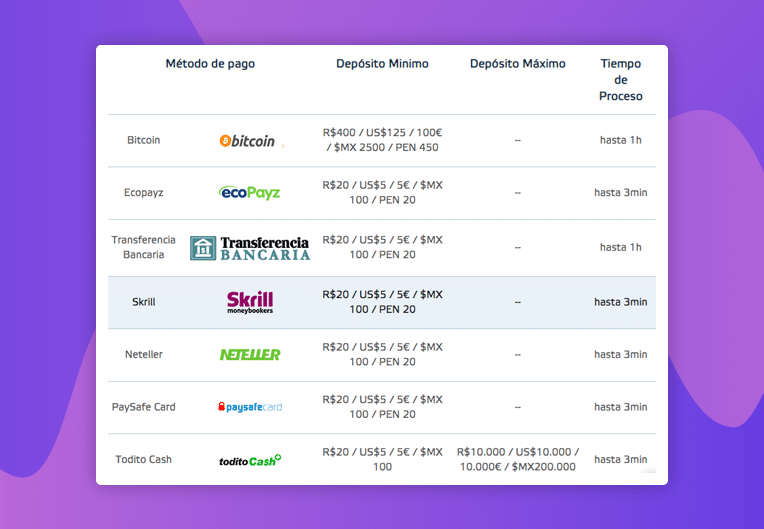Viewport: 764px width, 529px height.
Task: Click the ecoPayz logo
Action: tap(249, 192)
